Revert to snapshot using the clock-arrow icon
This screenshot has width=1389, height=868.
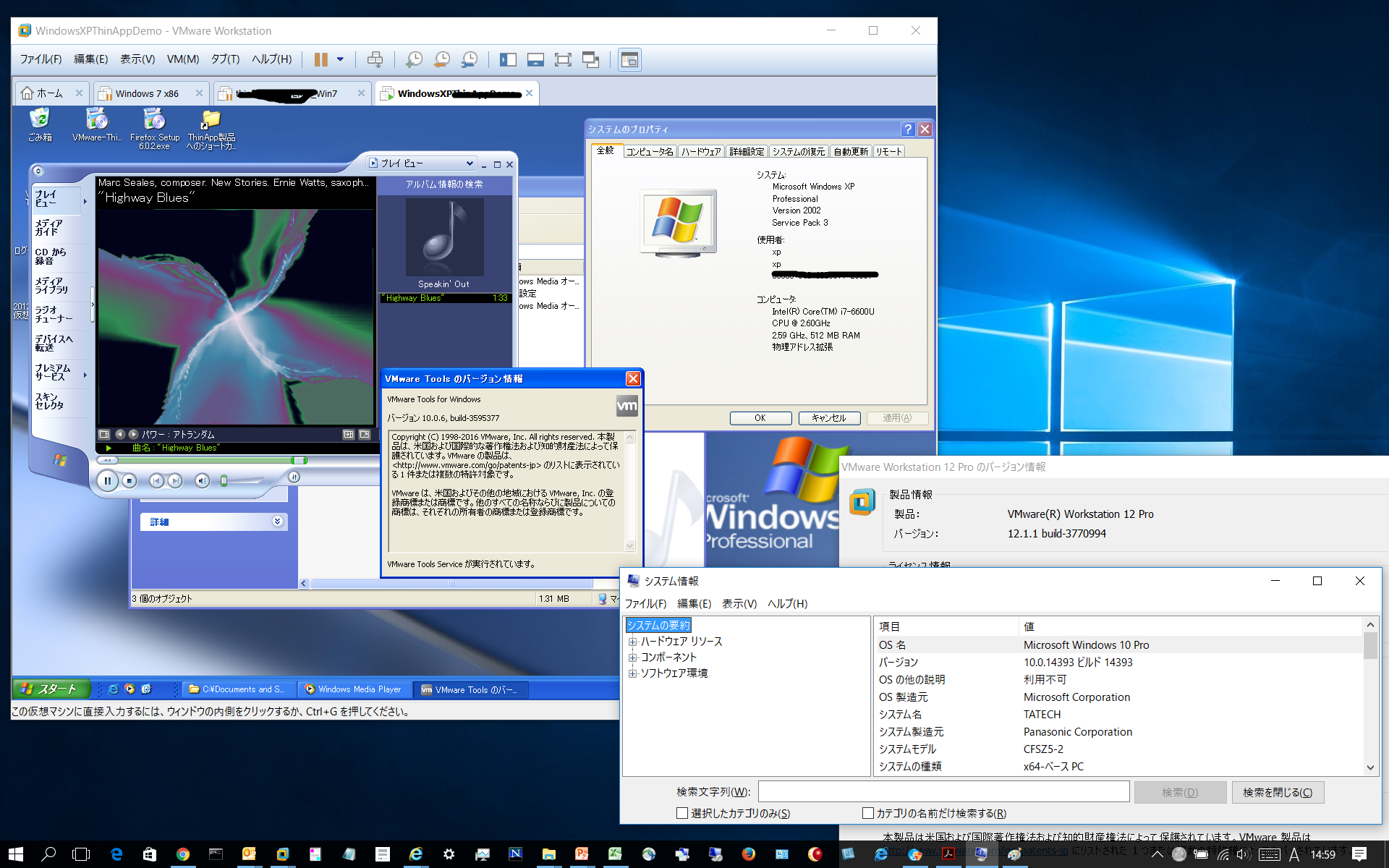click(x=441, y=59)
